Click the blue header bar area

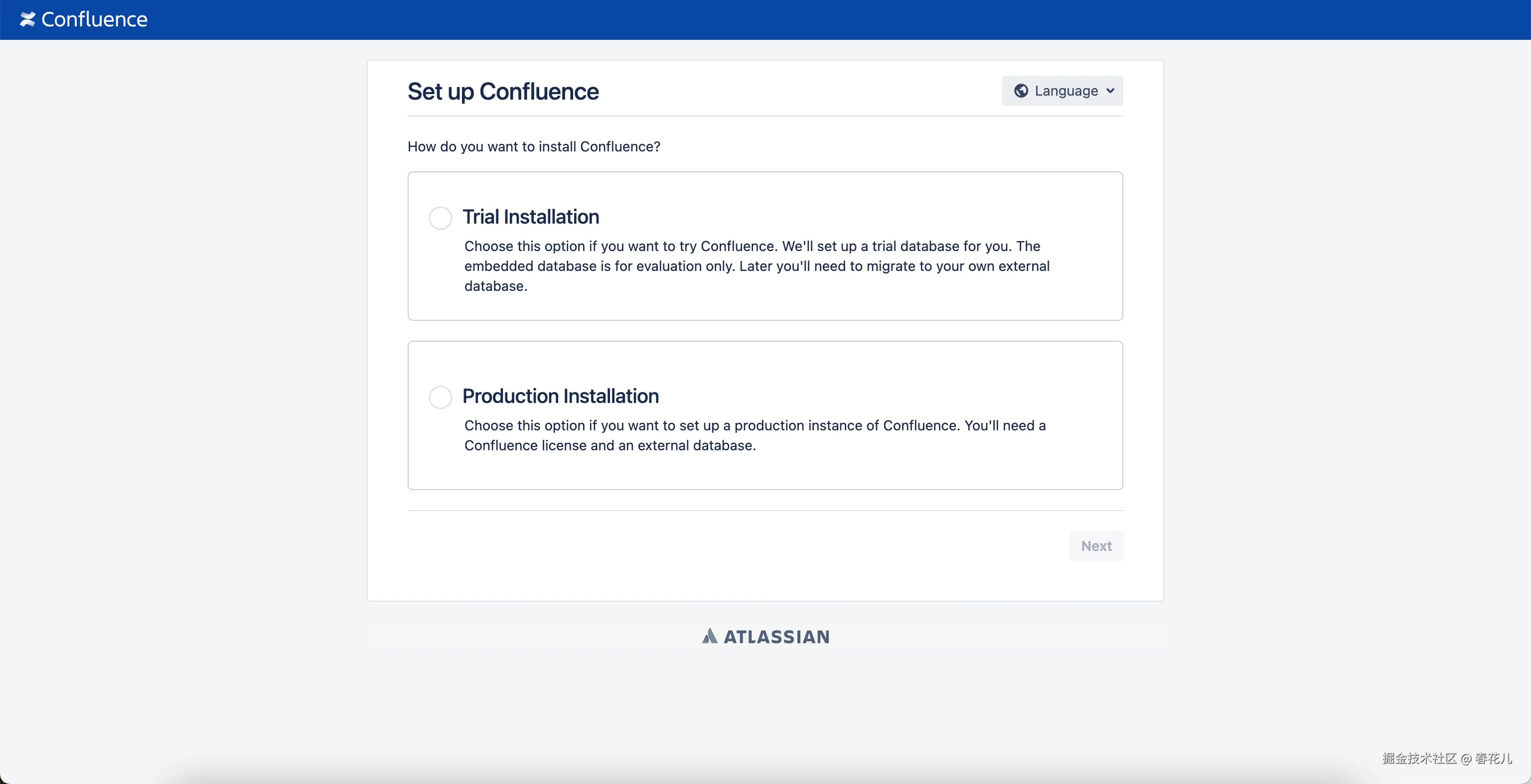coord(772,19)
